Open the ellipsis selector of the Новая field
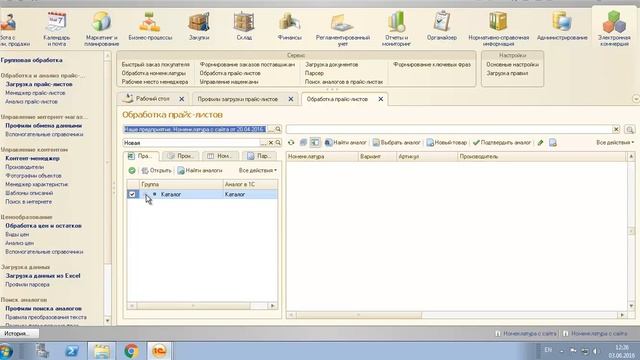The height and width of the screenshot is (360, 640). pos(264,142)
